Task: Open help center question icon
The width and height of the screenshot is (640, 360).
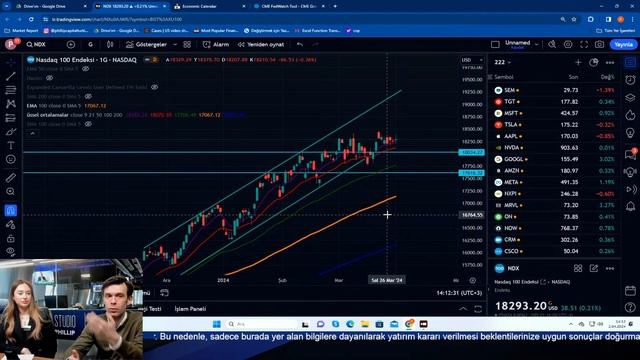Action: pos(630,307)
